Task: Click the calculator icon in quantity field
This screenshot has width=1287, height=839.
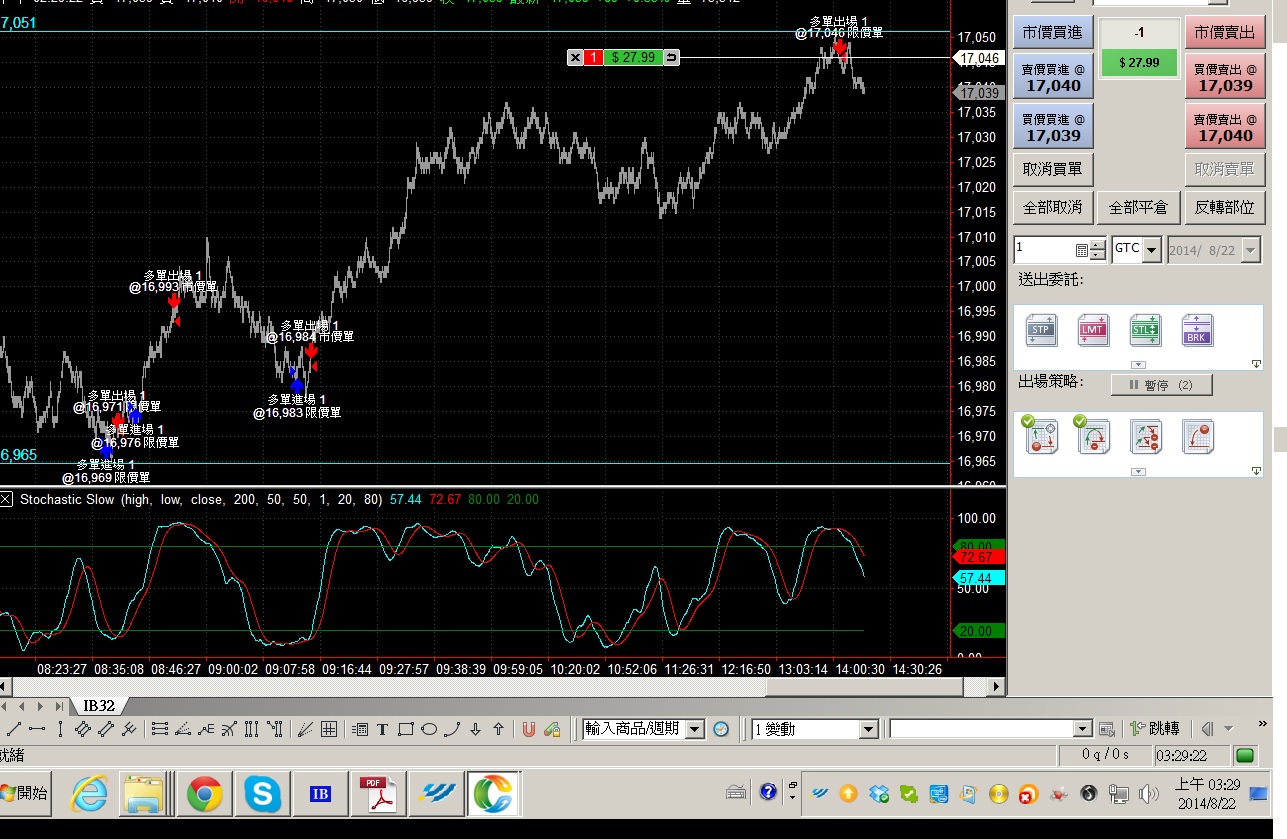Action: (1082, 250)
